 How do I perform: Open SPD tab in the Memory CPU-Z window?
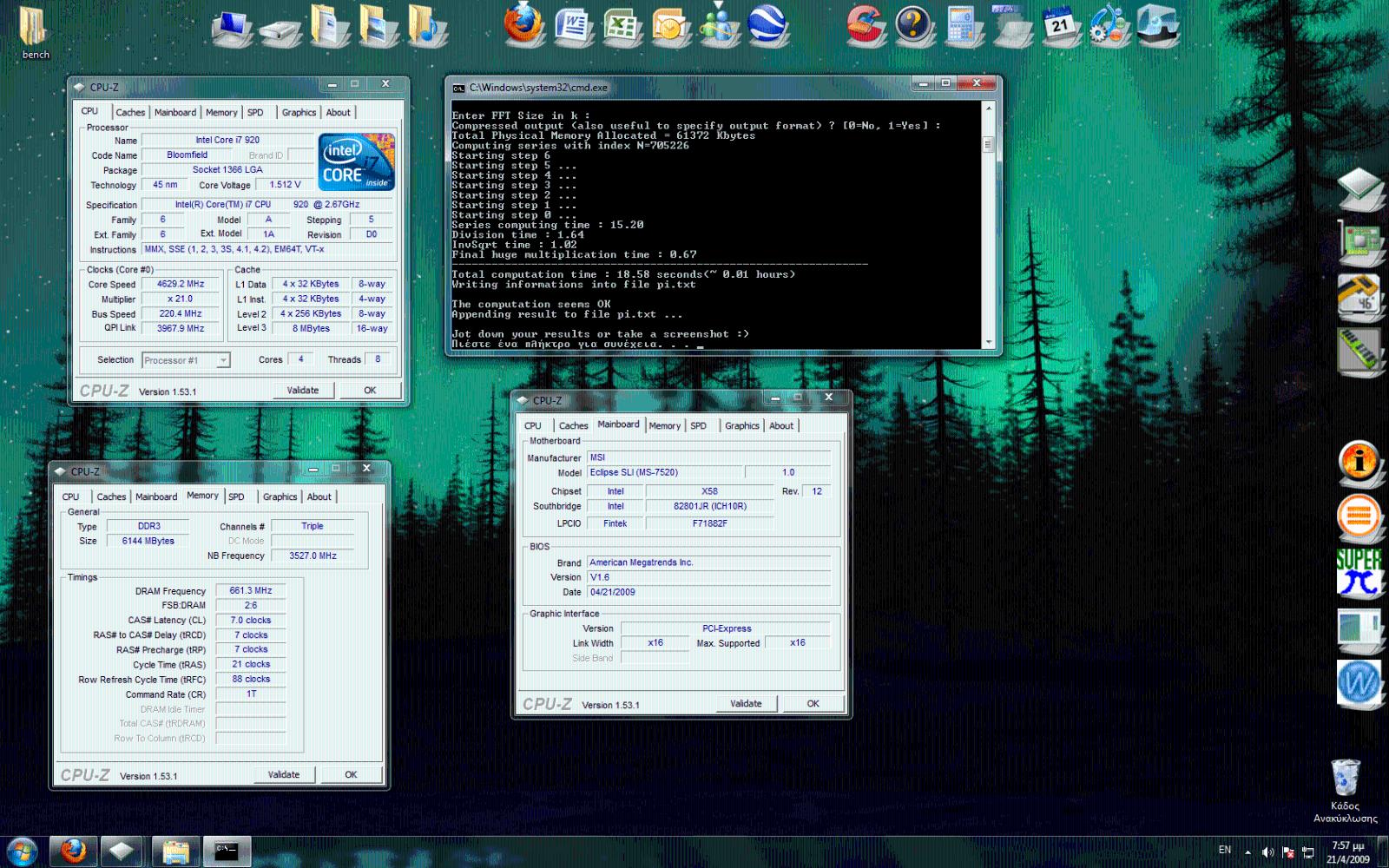tap(236, 497)
